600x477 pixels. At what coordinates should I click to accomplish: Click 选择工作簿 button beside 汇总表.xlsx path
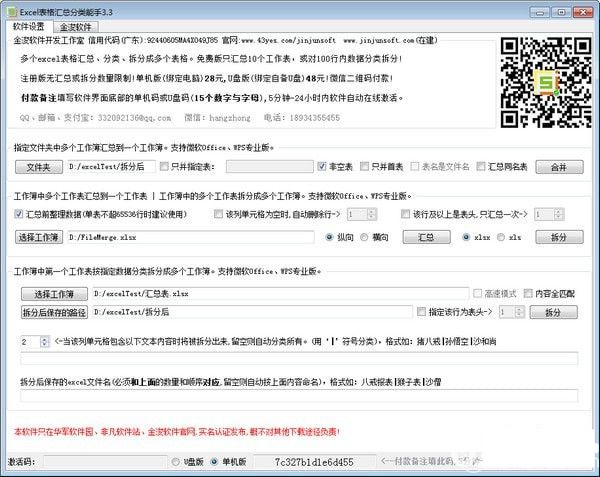pos(54,294)
